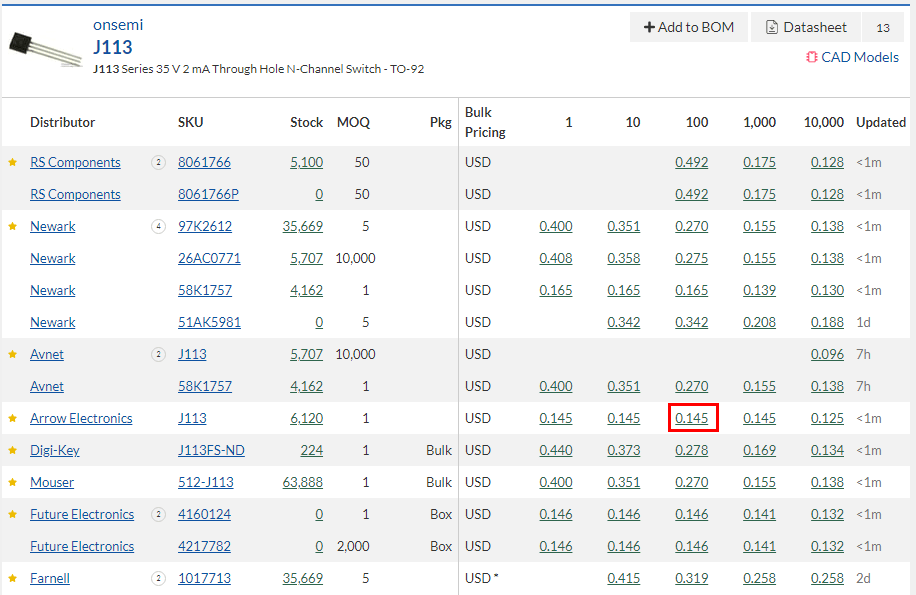916x595 pixels.
Task: Expand Farnell offers count badge
Action: pyautogui.click(x=158, y=578)
